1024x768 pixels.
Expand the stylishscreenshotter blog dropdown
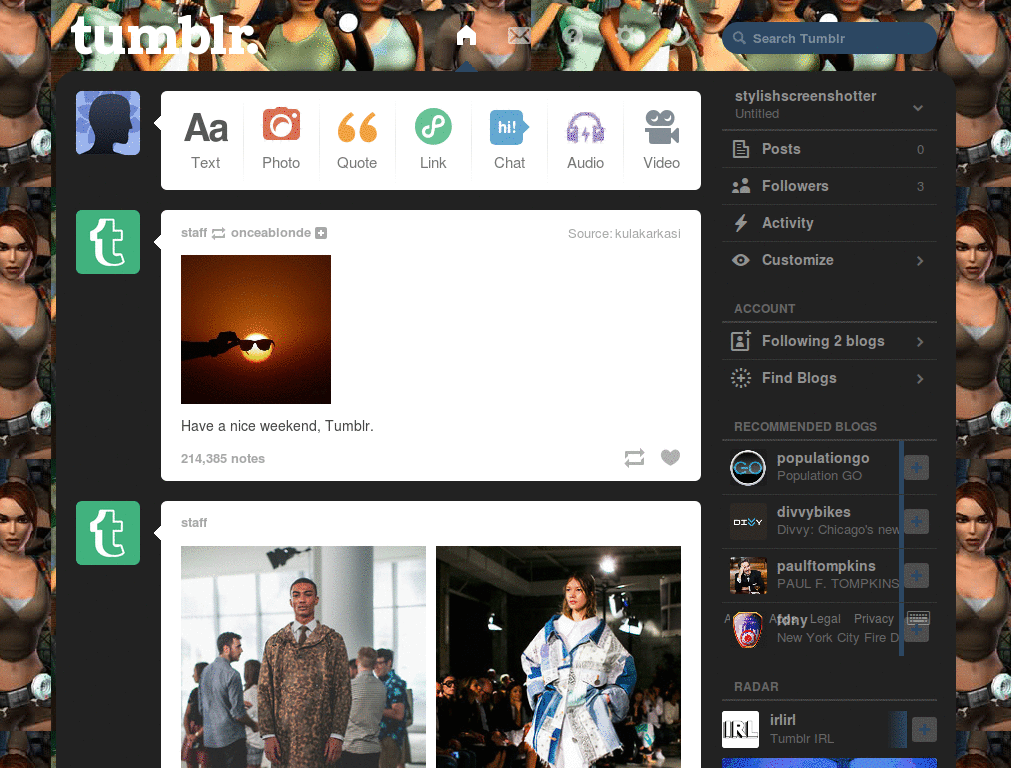coord(918,108)
